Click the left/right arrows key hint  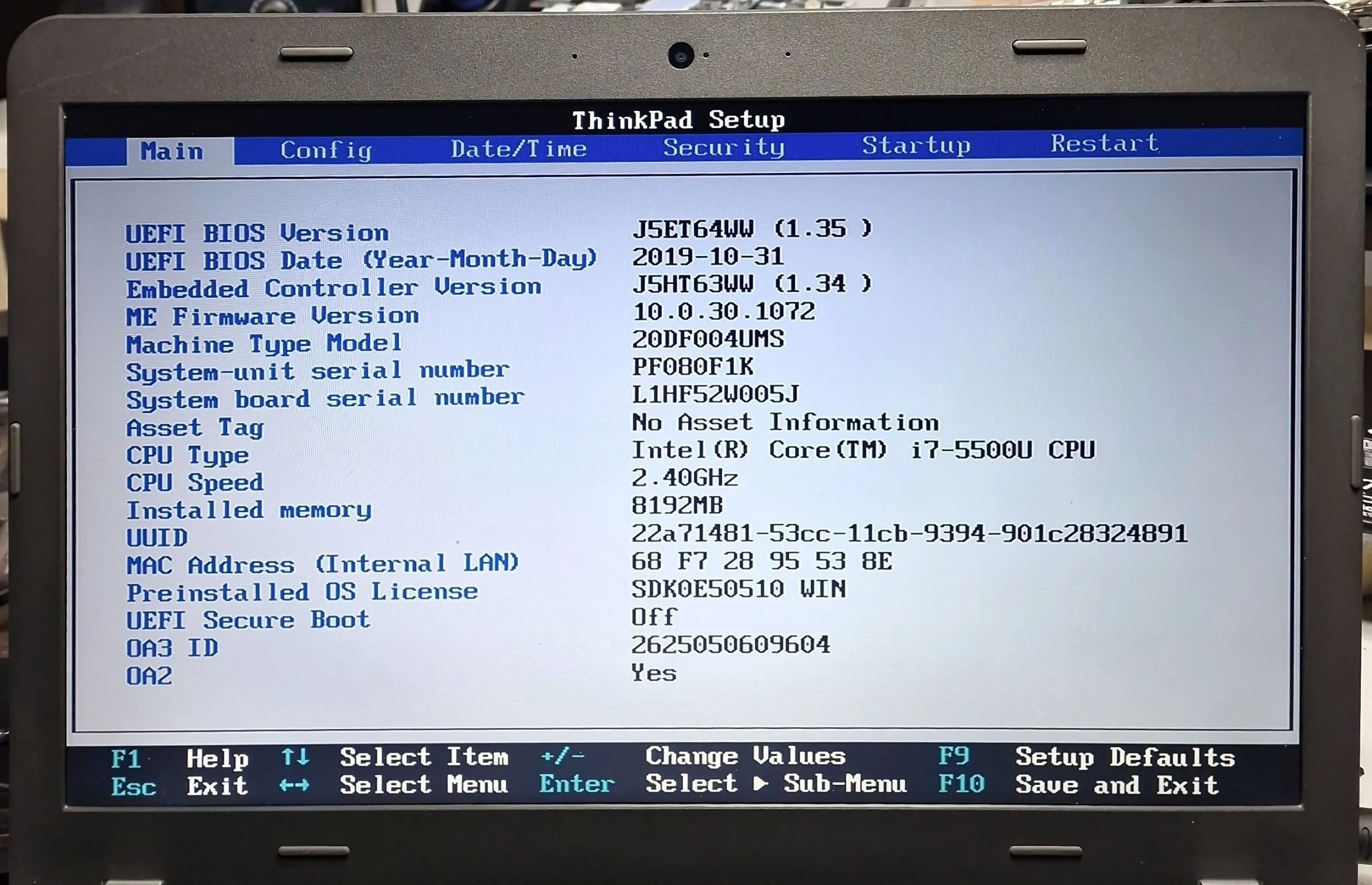click(295, 785)
